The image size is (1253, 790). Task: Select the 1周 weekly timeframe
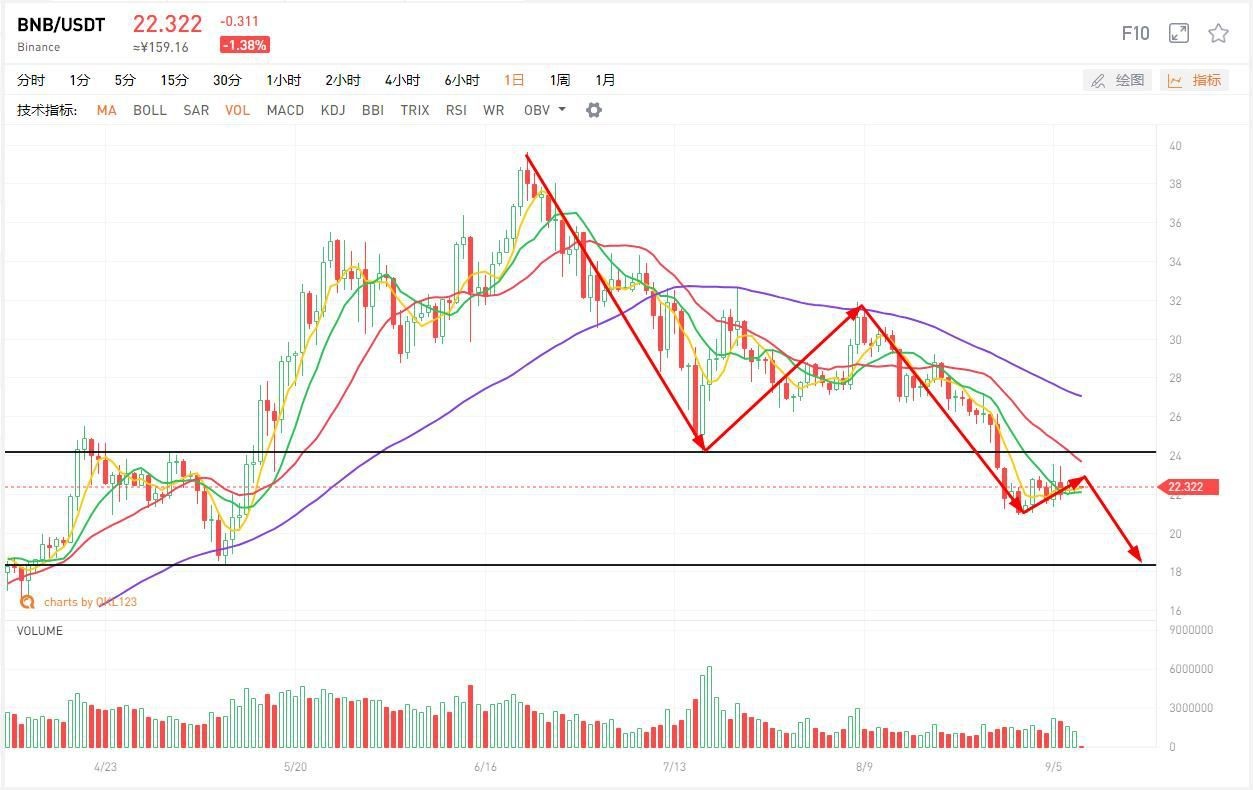560,80
